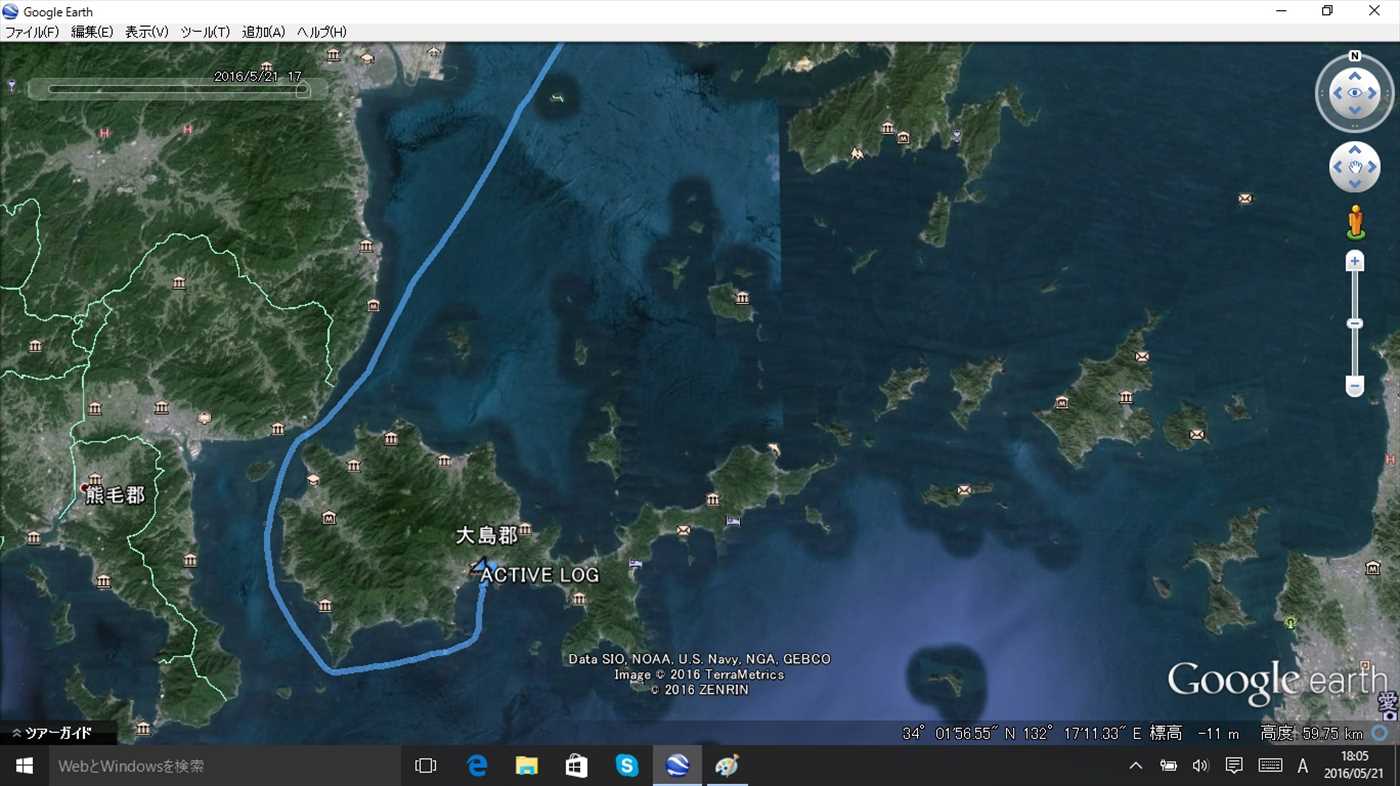This screenshot has width=1400, height=786.
Task: Open the ヘルプ(H) menu
Action: point(322,32)
